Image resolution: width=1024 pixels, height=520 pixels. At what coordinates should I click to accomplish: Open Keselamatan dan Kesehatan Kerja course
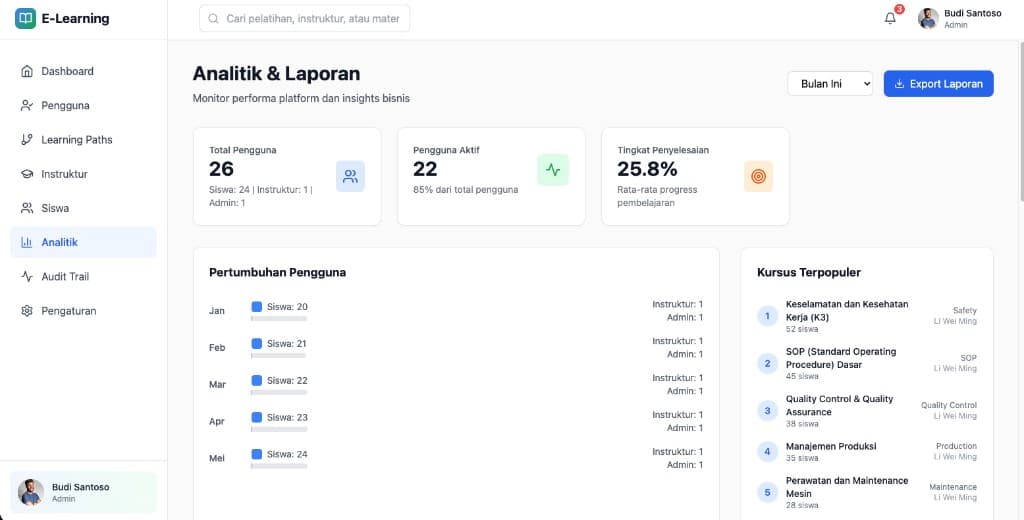[x=846, y=310]
